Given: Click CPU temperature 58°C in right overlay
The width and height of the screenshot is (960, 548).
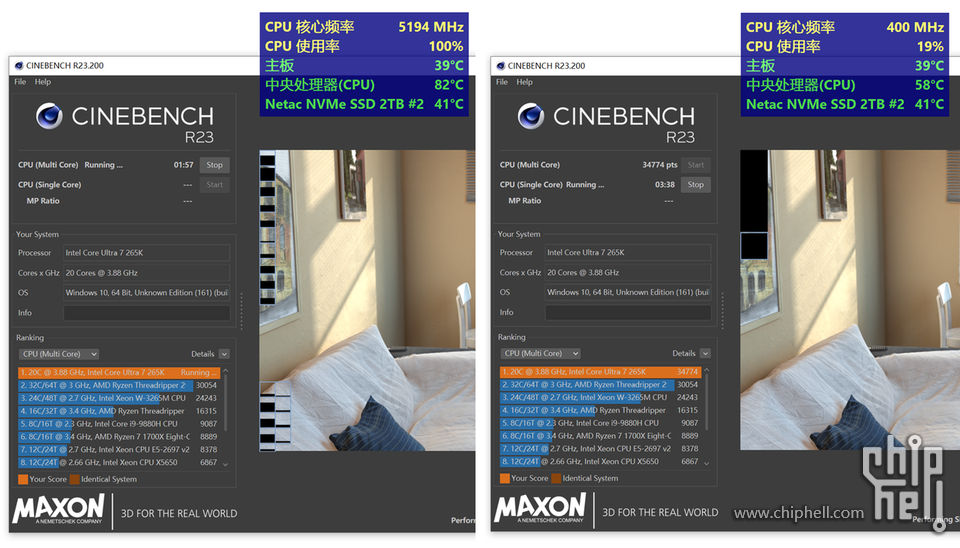Looking at the screenshot, I should coord(929,84).
